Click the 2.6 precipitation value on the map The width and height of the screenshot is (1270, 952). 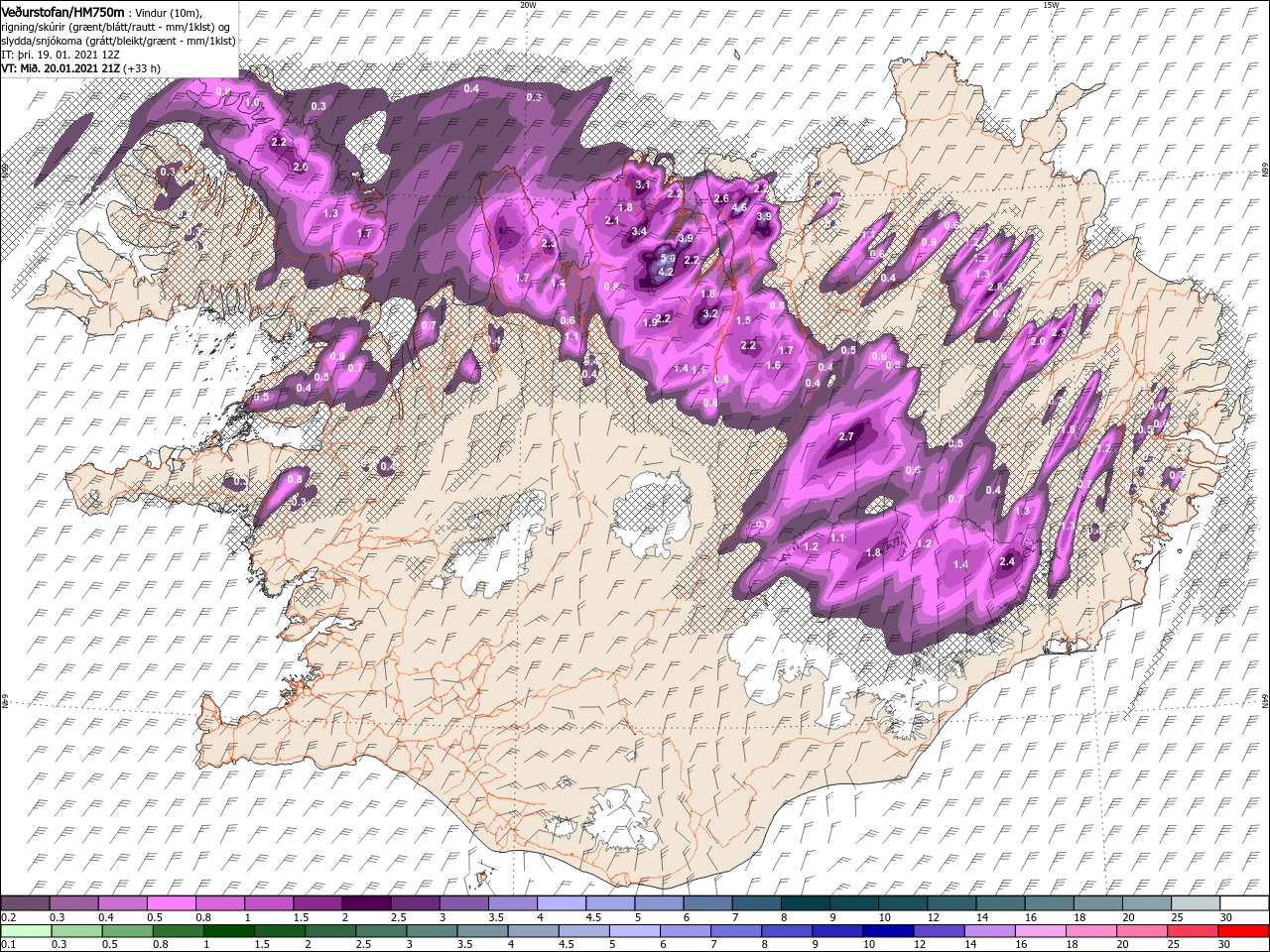coord(721,198)
